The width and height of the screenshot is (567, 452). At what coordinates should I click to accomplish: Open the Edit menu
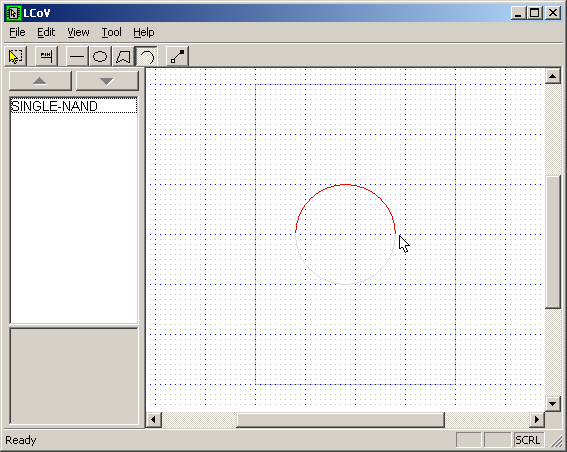tap(46, 33)
